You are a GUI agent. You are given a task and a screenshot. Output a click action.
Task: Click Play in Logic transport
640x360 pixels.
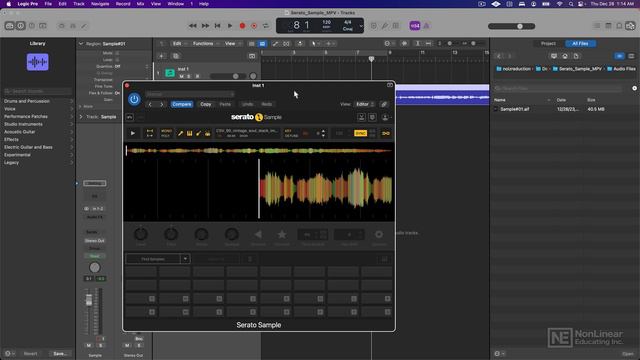pos(230,26)
